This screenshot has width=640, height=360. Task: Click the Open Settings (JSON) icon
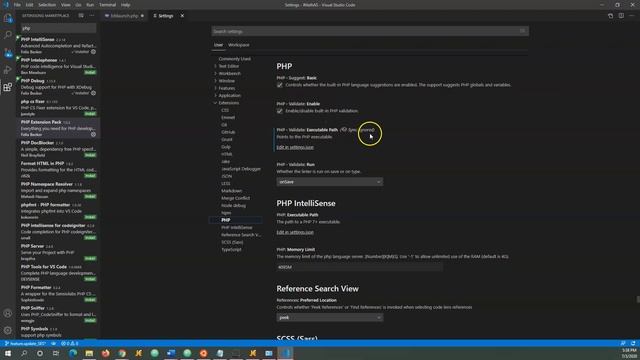(610, 16)
